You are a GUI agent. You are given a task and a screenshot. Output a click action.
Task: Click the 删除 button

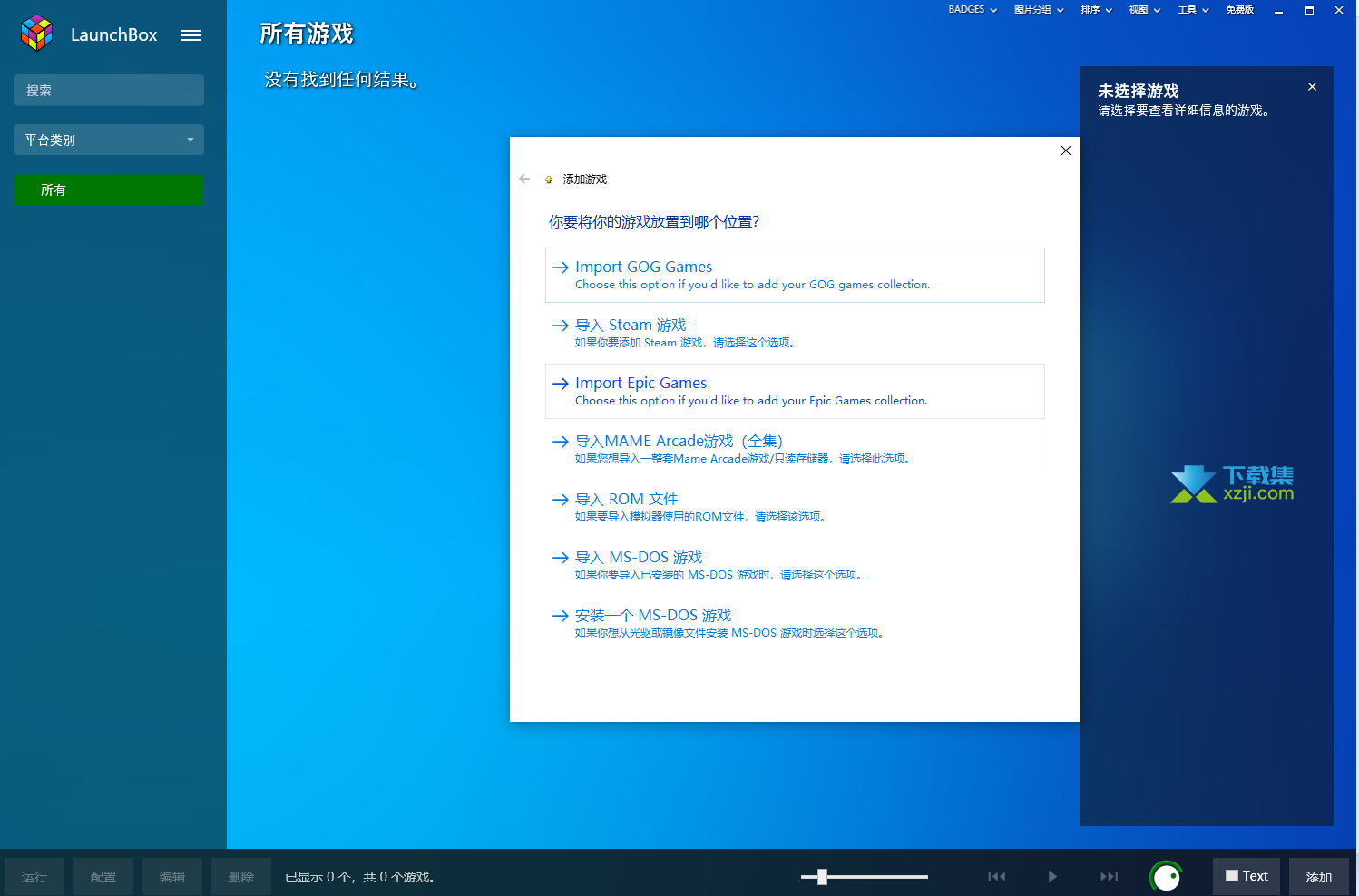[x=241, y=876]
